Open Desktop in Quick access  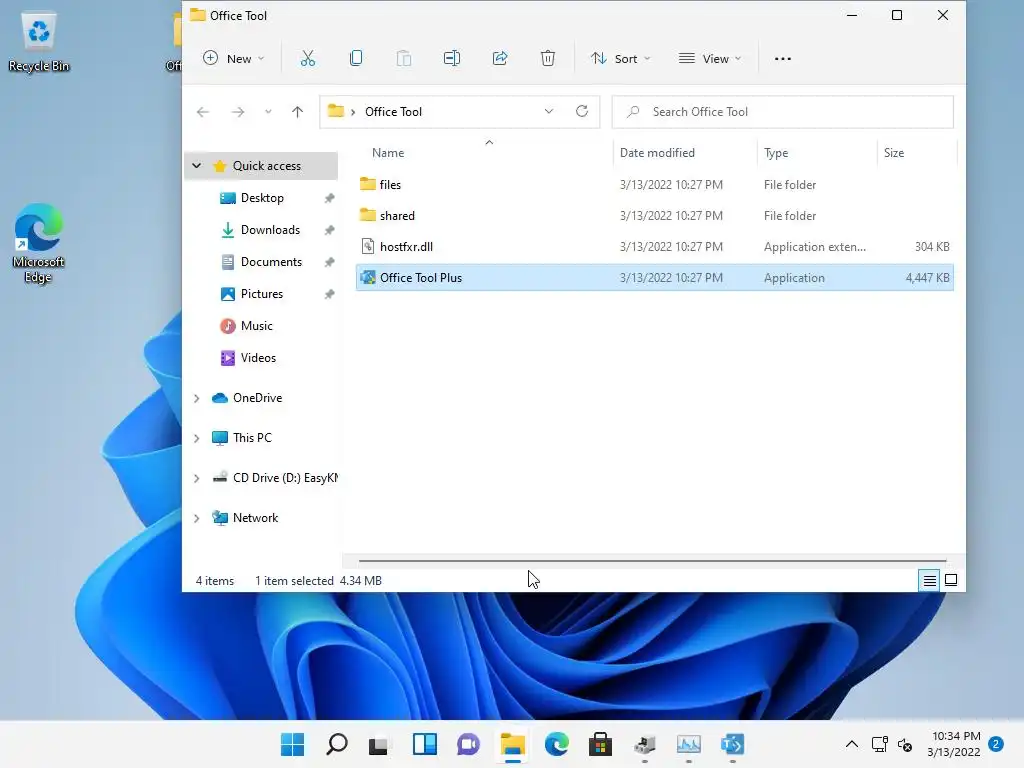(x=263, y=198)
